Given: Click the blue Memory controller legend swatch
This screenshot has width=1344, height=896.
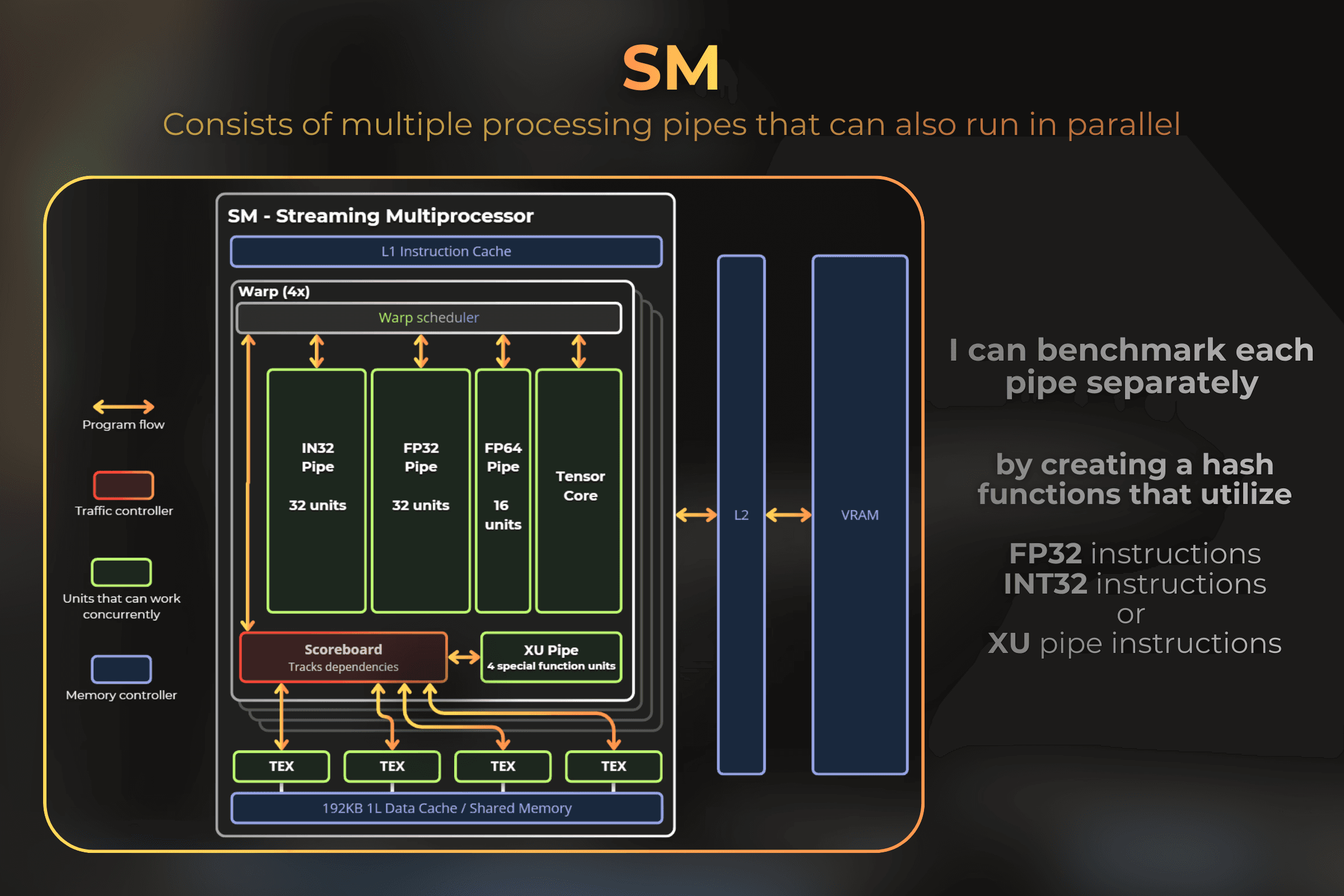Looking at the screenshot, I should 121,669.
